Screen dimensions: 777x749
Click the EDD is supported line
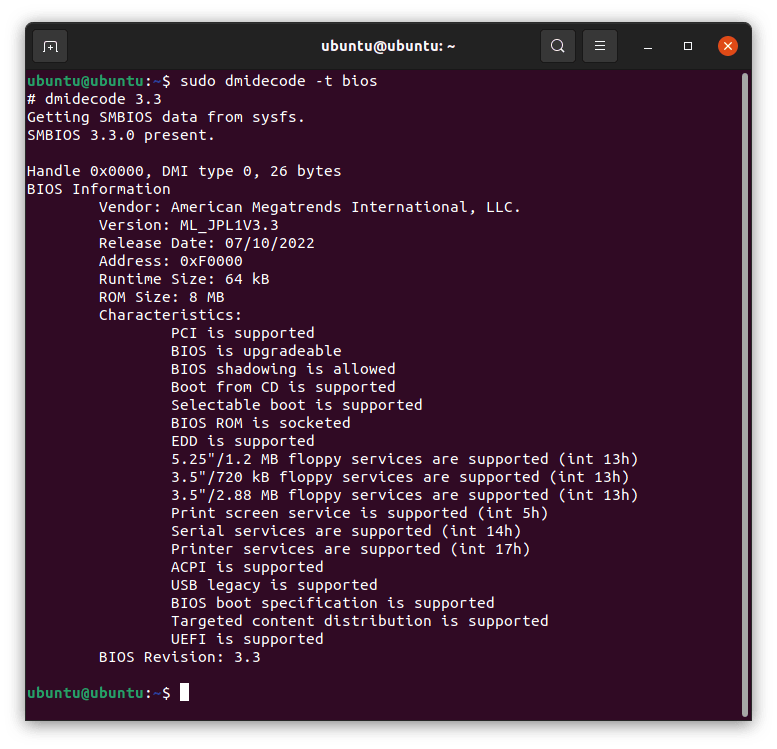pos(243,441)
